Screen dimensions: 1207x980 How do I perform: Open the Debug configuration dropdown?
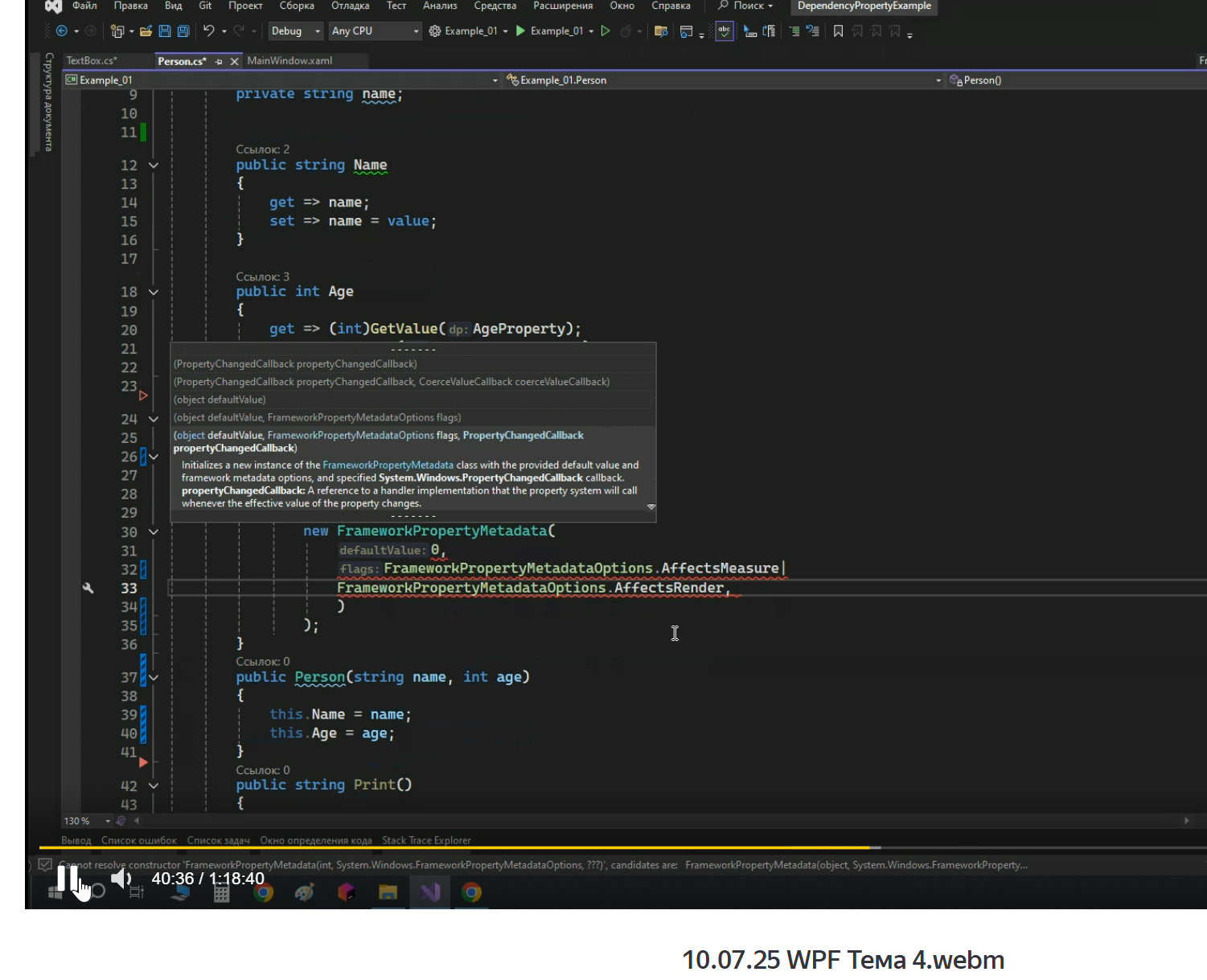[x=295, y=31]
